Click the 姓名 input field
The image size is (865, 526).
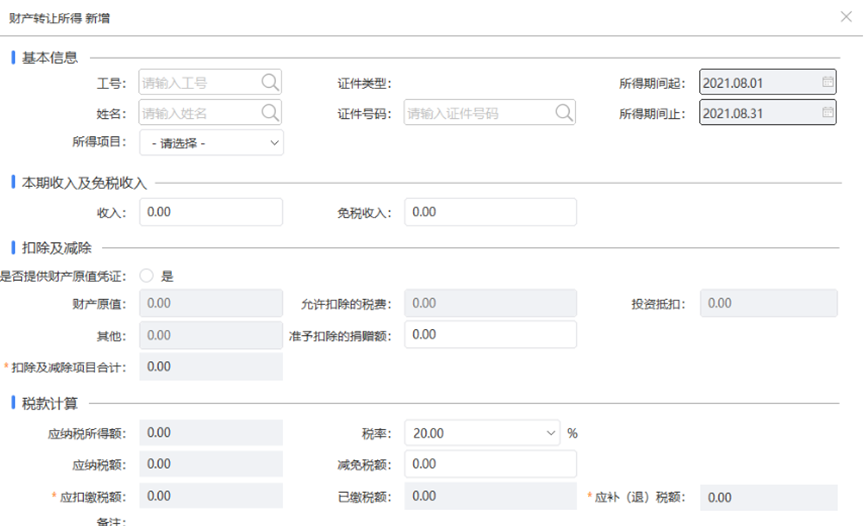point(198,113)
